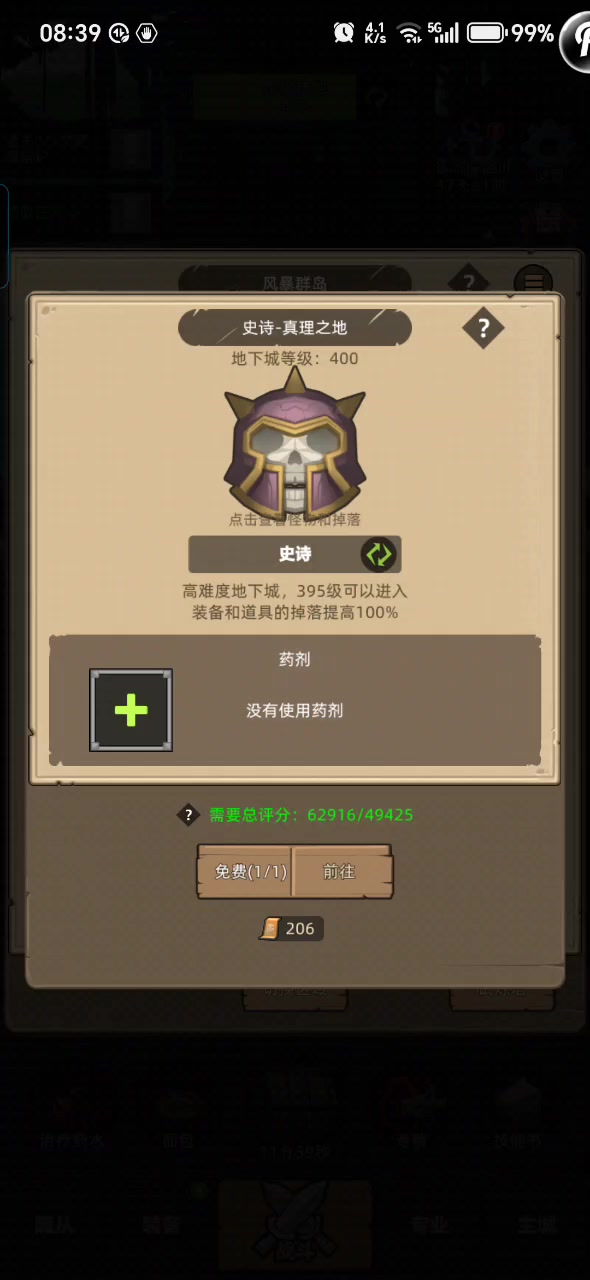
Task: Tap the Wi-Fi status icon
Action: [x=408, y=33]
